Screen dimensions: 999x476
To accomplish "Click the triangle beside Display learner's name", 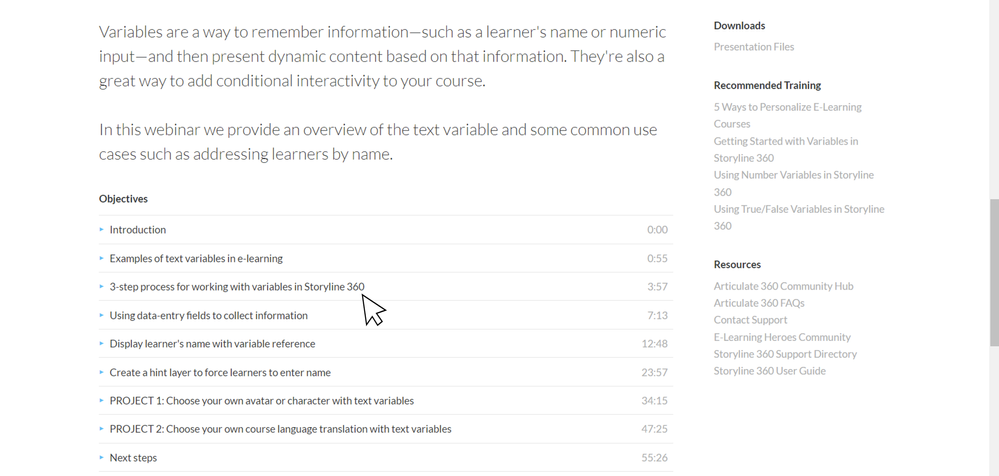I will pos(102,344).
